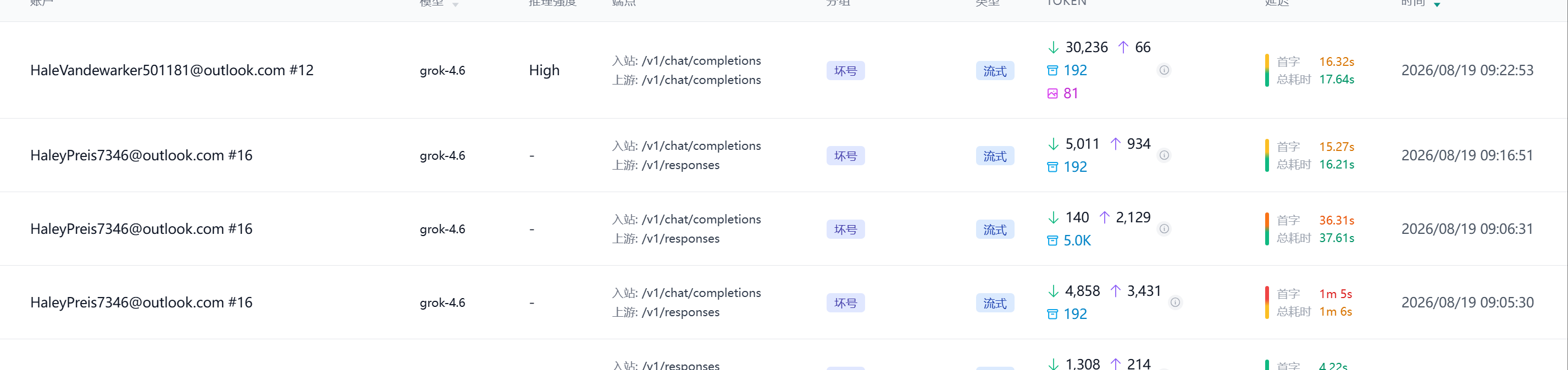
Task: Click High reasoning effort cell
Action: tap(544, 70)
